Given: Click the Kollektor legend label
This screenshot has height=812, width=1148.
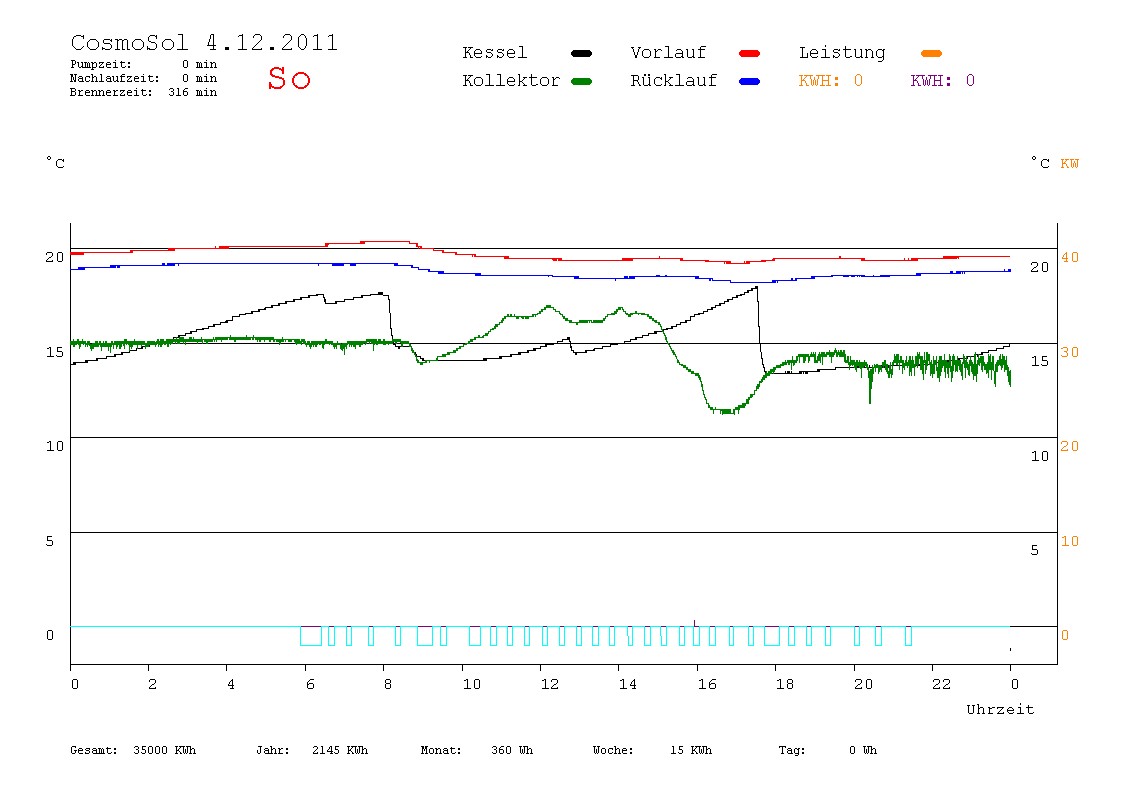Looking at the screenshot, I should click(510, 81).
